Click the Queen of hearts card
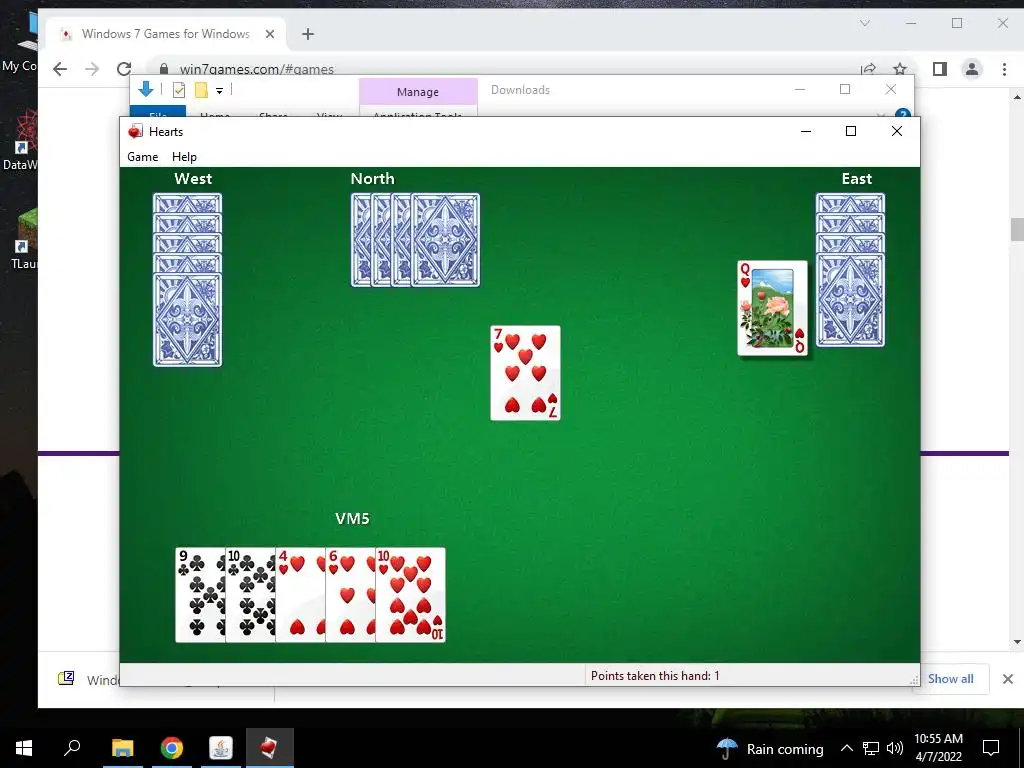The height and width of the screenshot is (768, 1024). click(773, 308)
